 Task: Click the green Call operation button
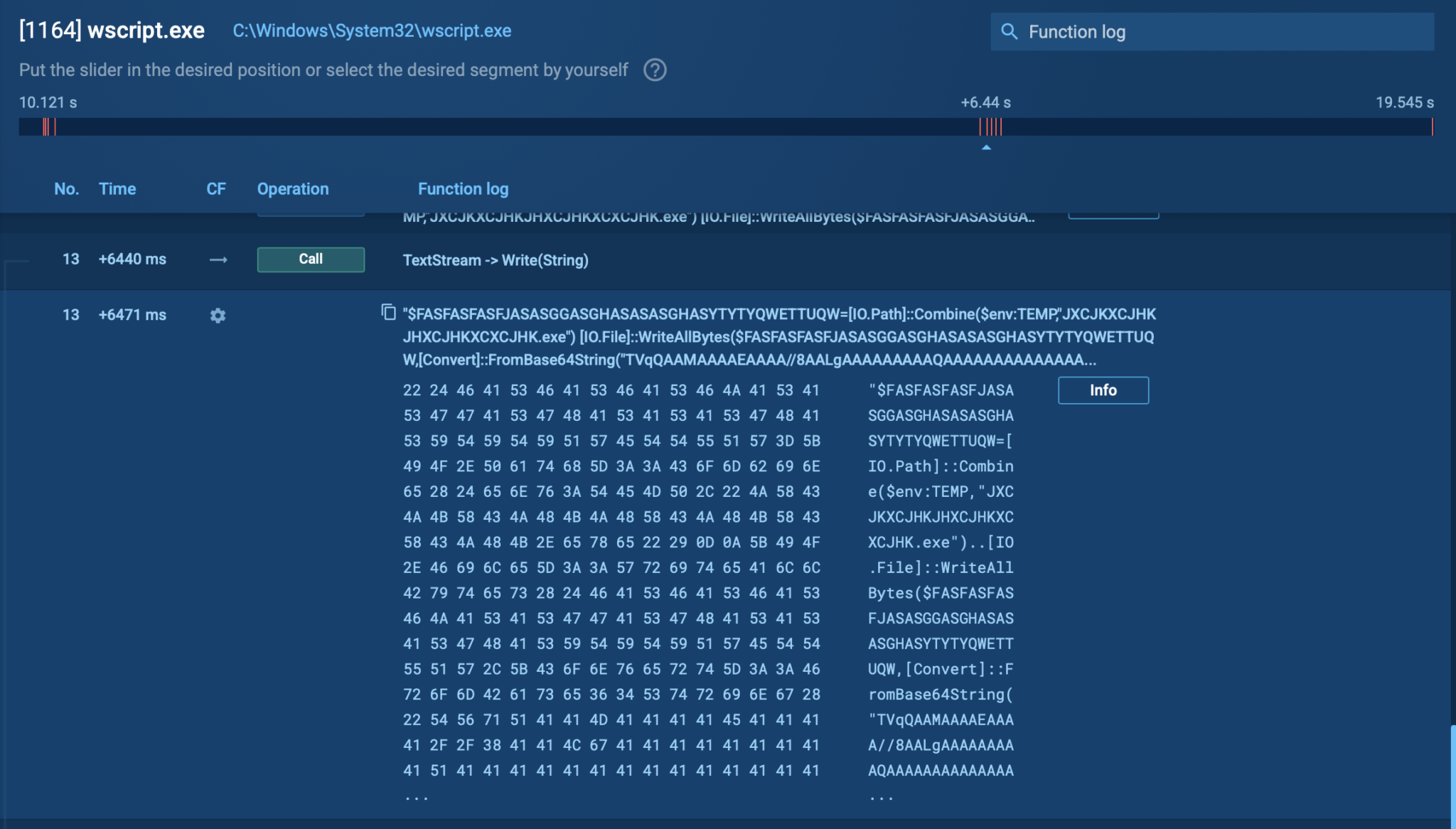point(311,260)
